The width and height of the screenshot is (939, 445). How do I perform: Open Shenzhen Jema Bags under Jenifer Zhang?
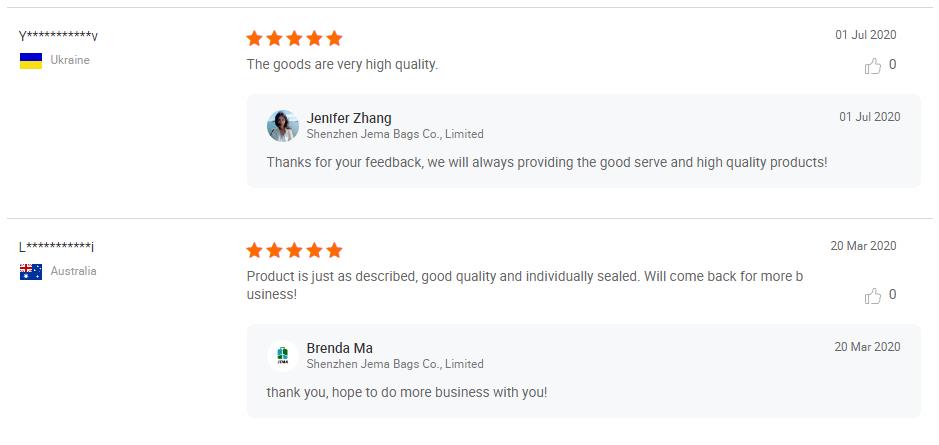(395, 134)
